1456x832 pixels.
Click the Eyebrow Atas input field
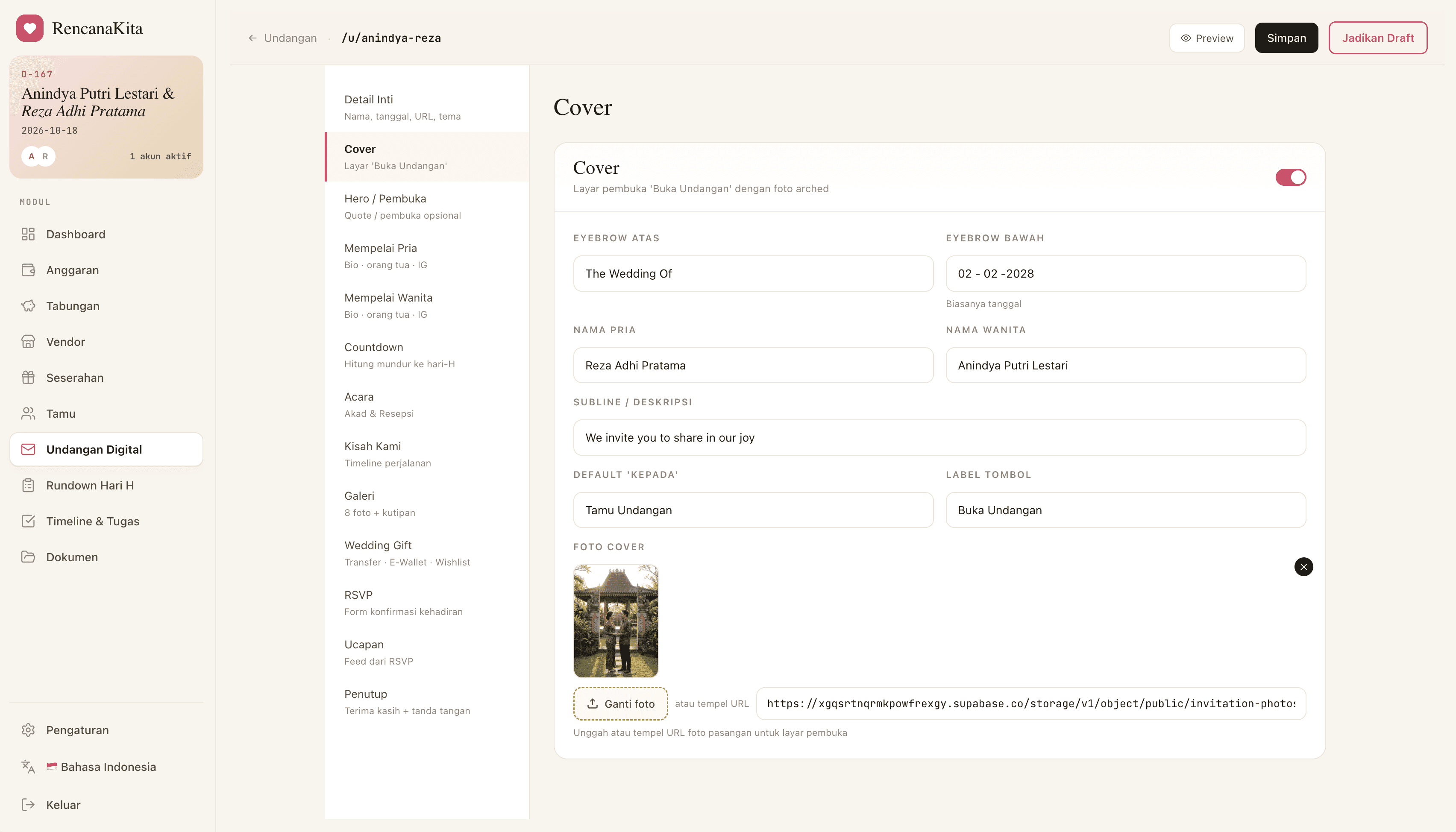coord(753,274)
